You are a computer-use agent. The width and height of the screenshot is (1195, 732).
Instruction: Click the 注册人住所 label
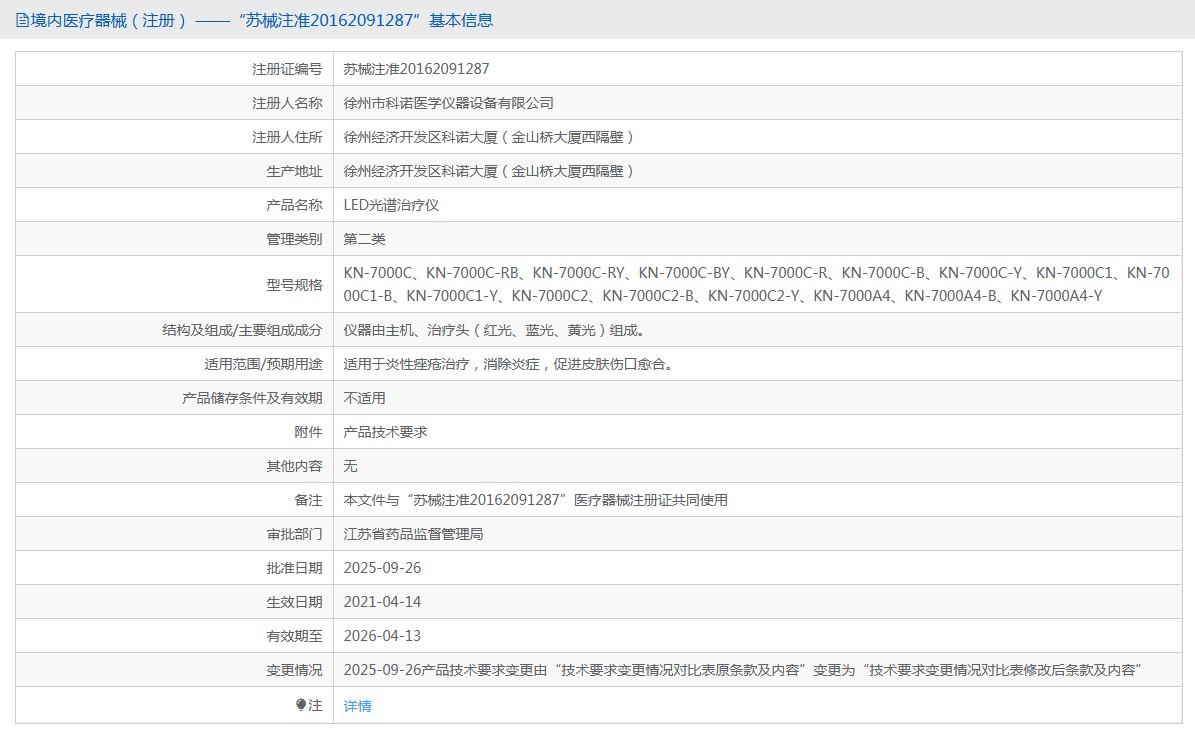(x=287, y=137)
